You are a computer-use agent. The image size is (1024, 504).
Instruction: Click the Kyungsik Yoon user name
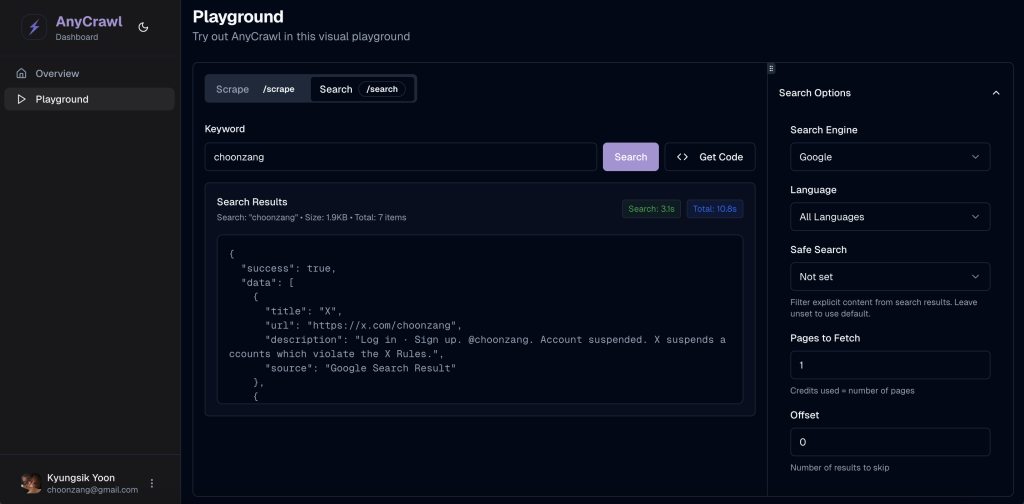81,477
